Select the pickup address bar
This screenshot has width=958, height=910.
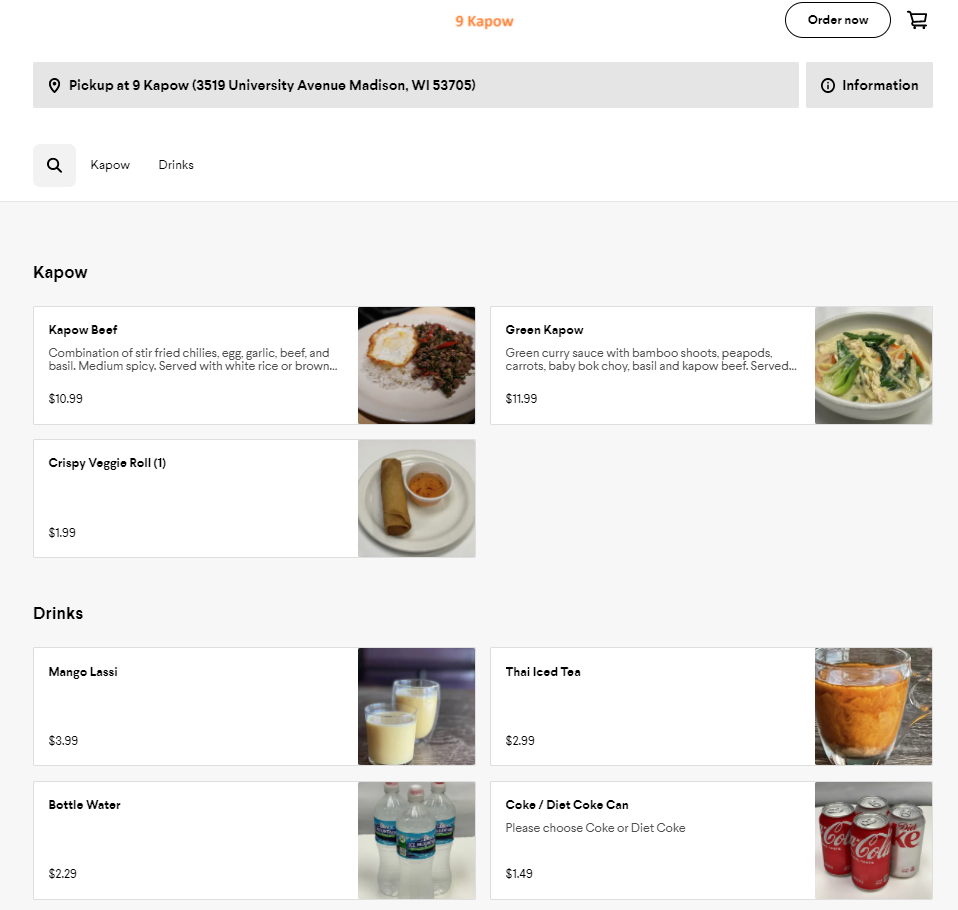415,85
